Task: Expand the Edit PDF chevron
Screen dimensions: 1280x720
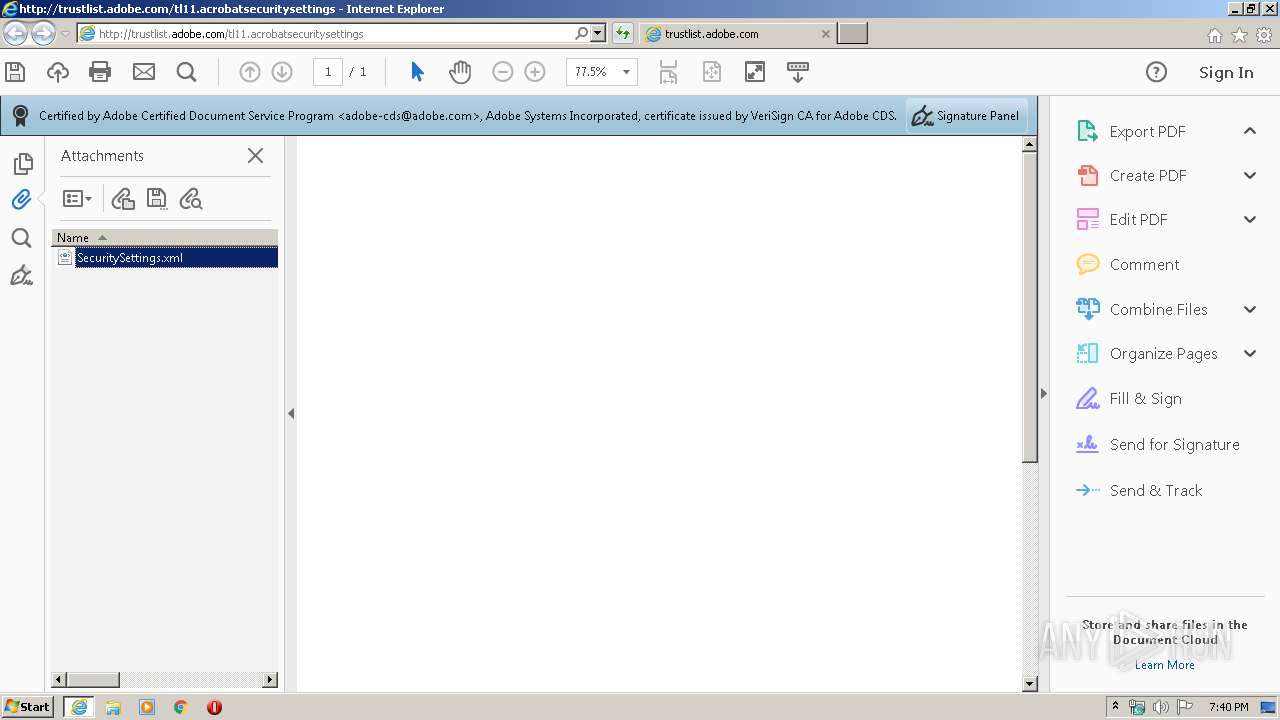Action: click(x=1250, y=219)
